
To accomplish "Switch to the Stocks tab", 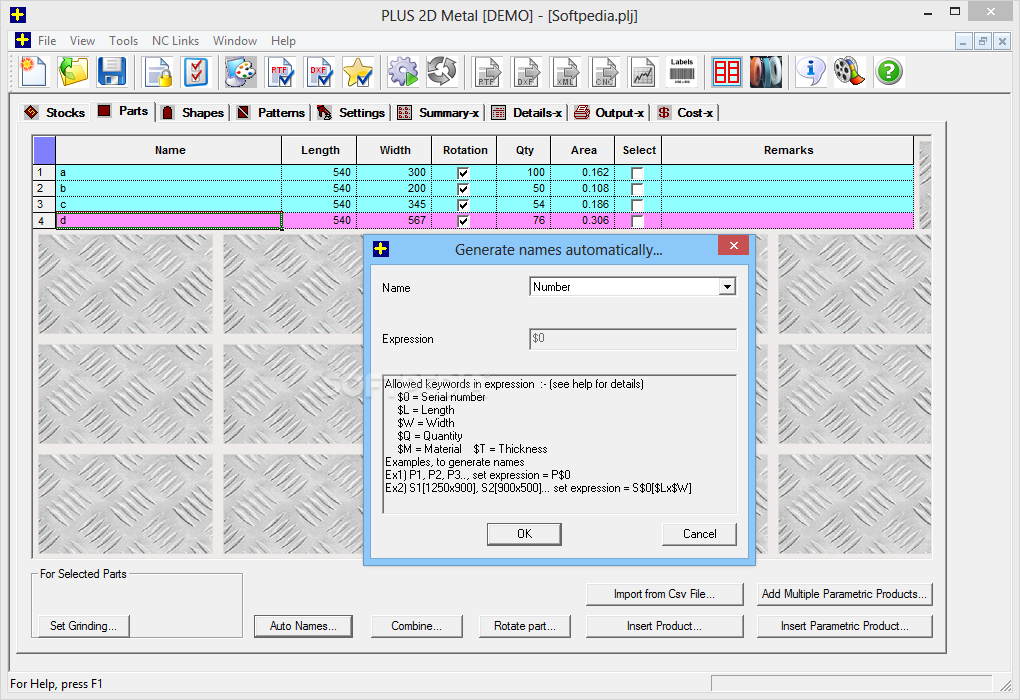I will click(55, 113).
